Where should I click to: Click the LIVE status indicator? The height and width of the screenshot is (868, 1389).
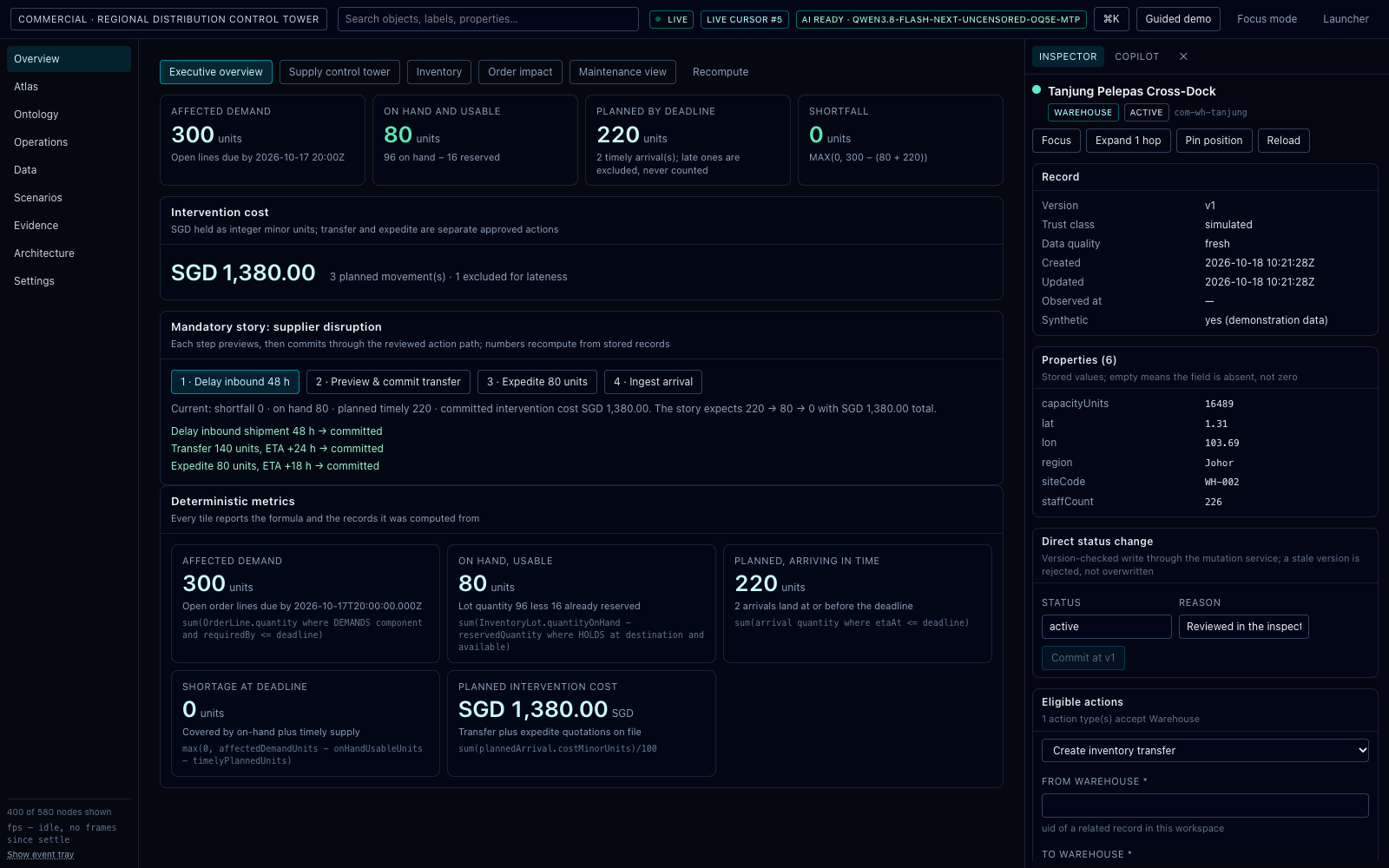coord(671,19)
